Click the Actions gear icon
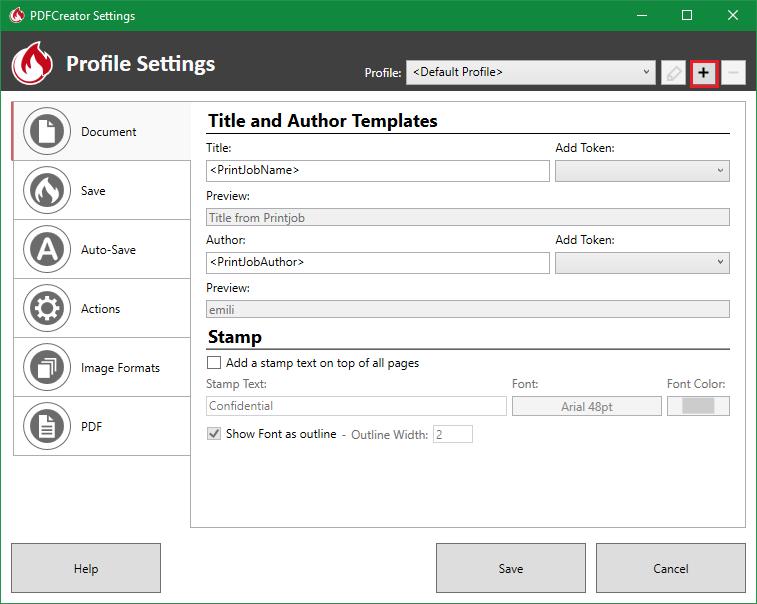Screen dimensions: 757x604 pyautogui.click(x=47, y=308)
